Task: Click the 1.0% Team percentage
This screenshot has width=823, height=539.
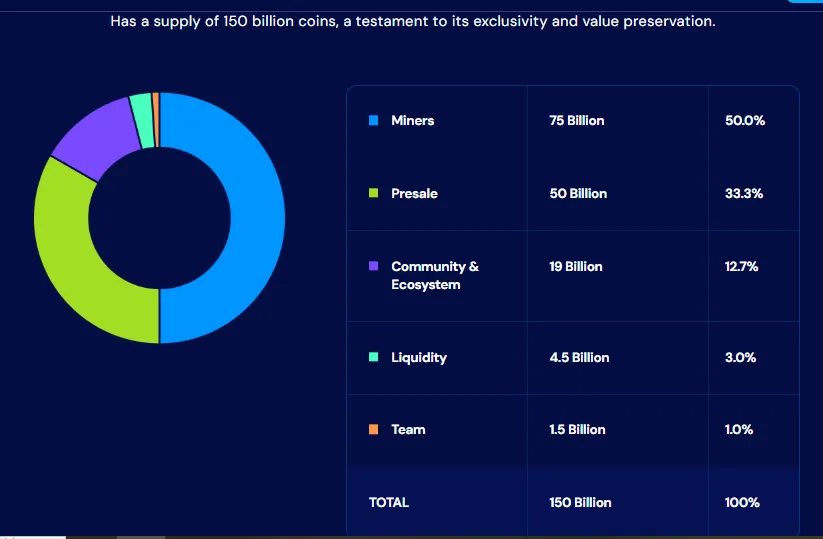Action: click(741, 430)
